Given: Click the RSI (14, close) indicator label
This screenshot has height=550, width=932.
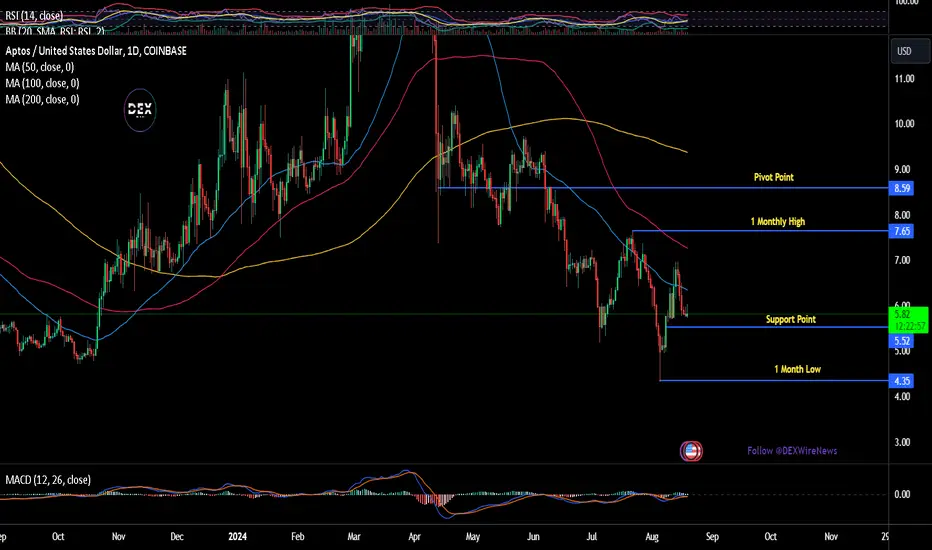Looking at the screenshot, I should click(34, 15).
